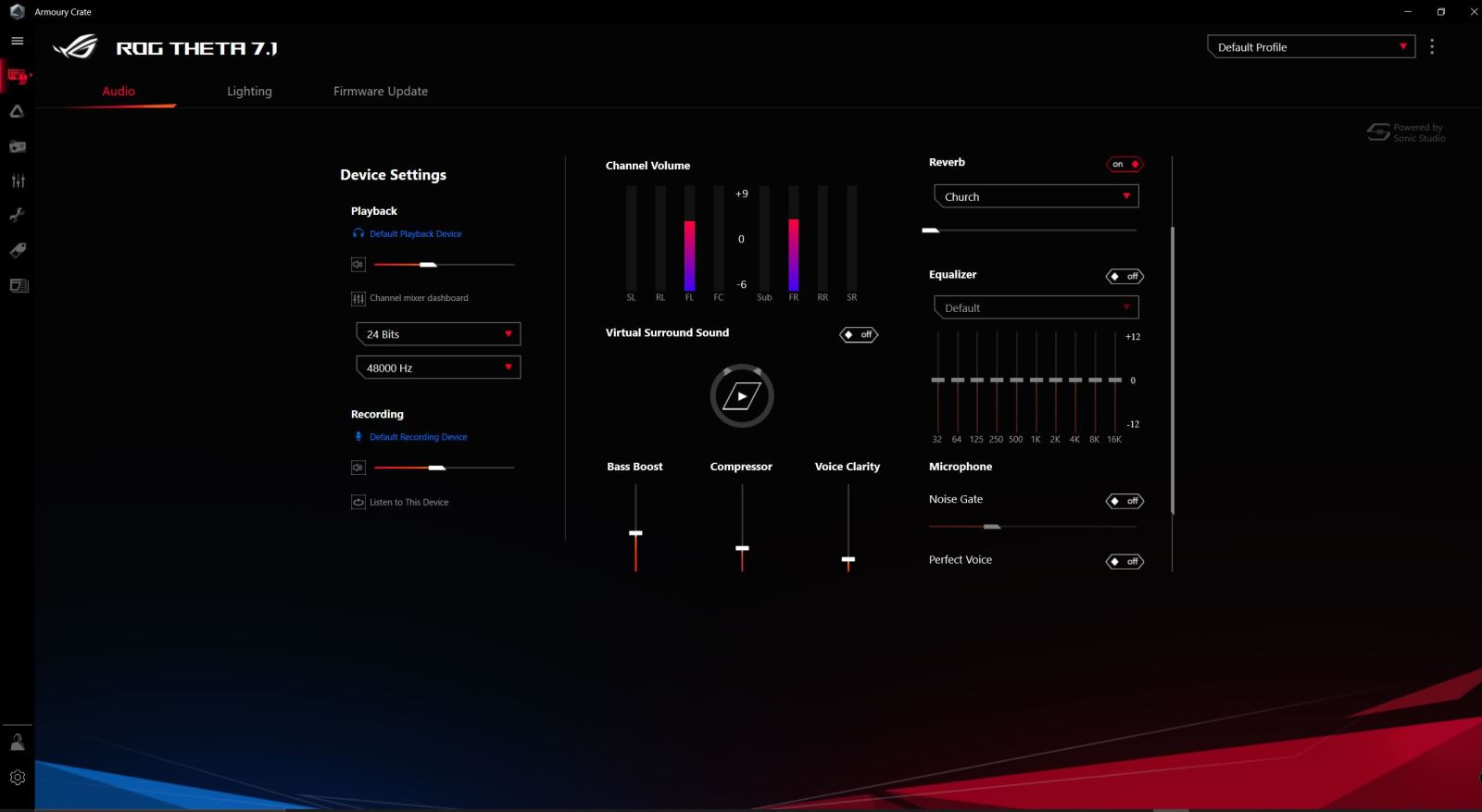Click the SL channel volume bar
This screenshot has height=812, width=1482.
coord(632,239)
